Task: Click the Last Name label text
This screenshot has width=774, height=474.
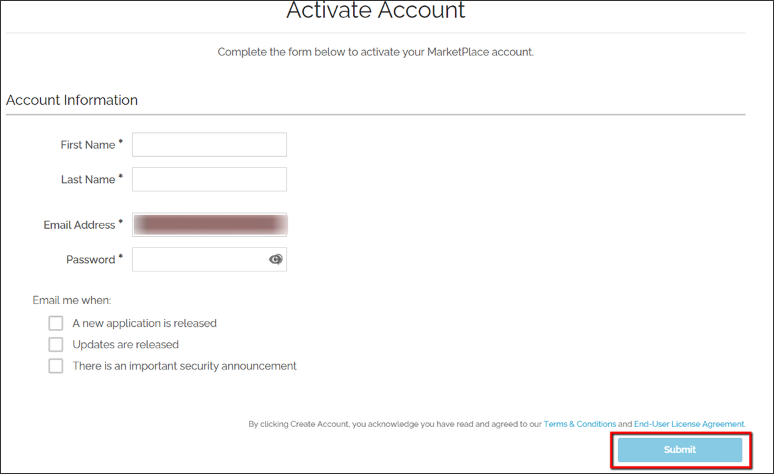Action: pos(88,179)
